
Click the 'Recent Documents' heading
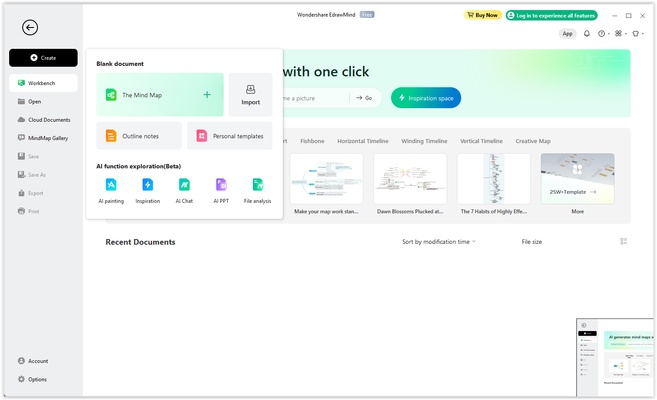coord(140,242)
